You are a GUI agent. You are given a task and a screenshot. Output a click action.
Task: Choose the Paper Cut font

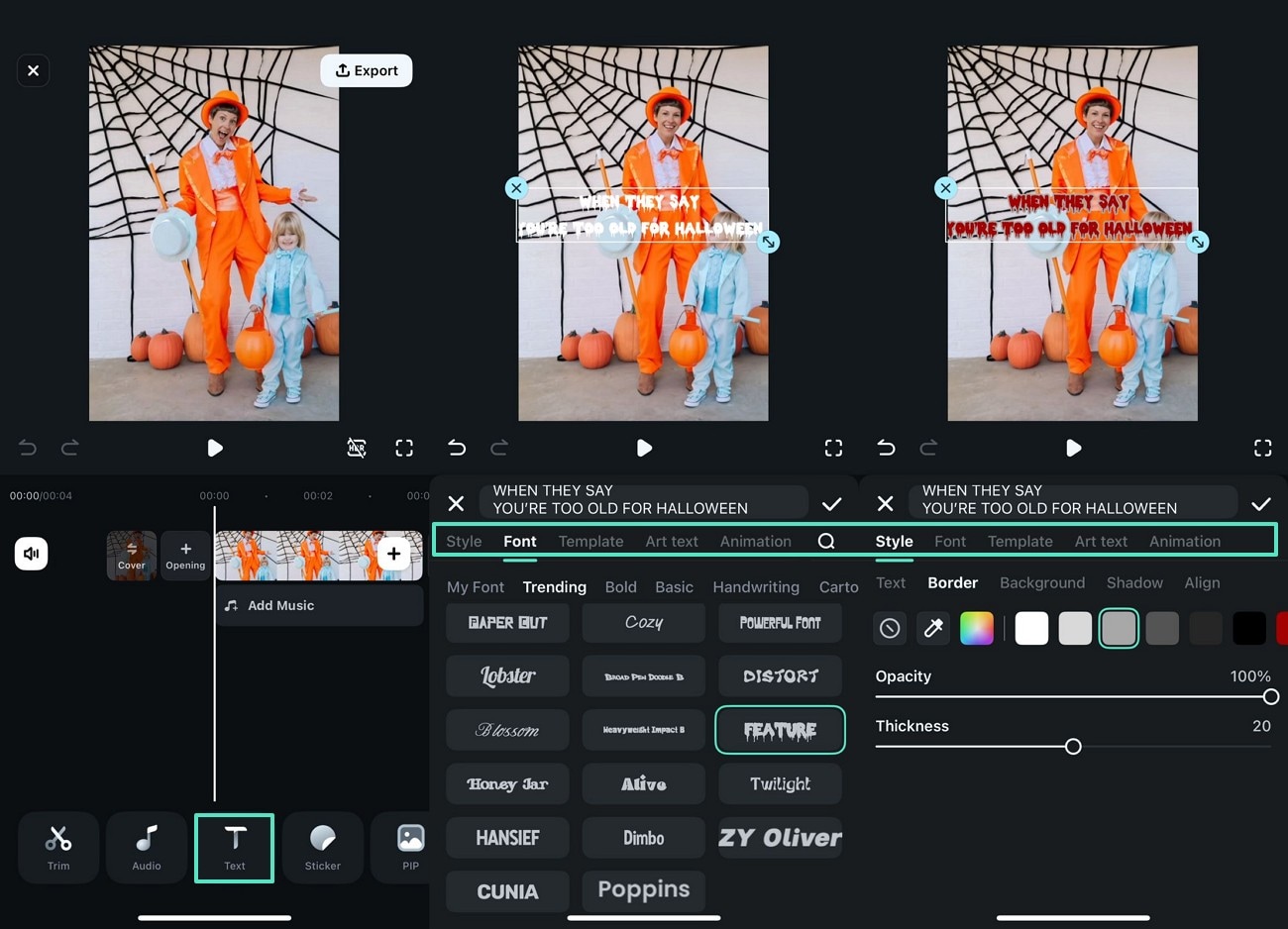(x=507, y=622)
